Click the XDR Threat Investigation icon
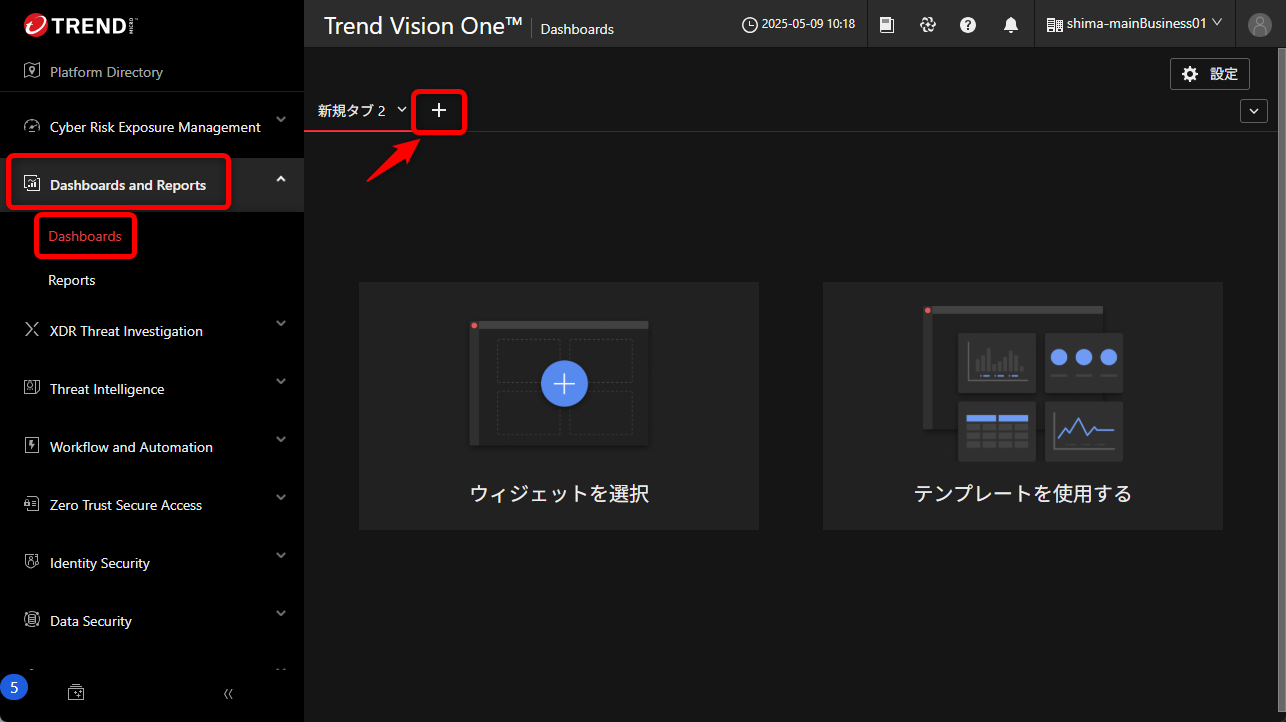The height and width of the screenshot is (722, 1286). (31, 331)
